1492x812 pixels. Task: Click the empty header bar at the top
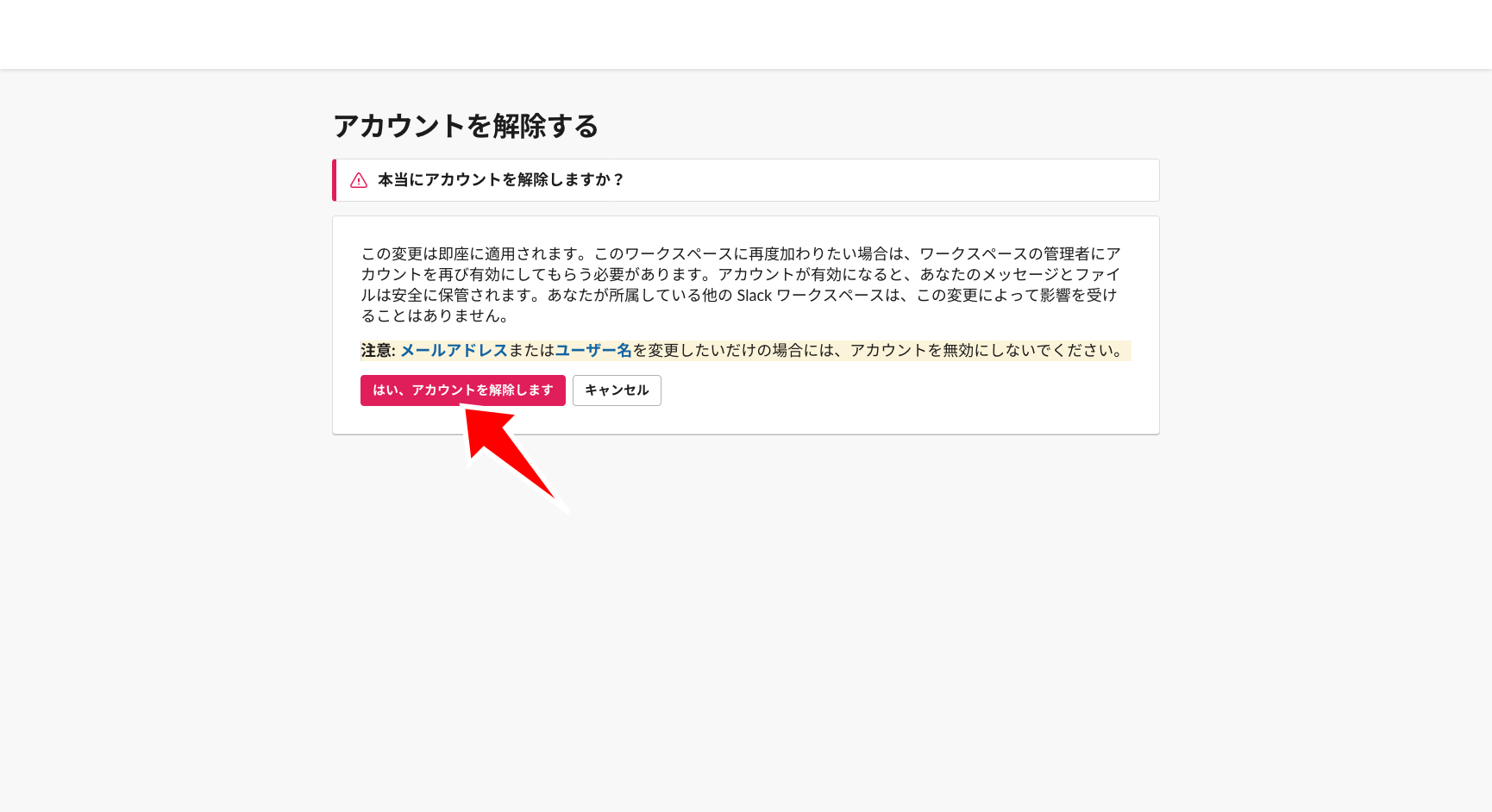pyautogui.click(x=746, y=34)
